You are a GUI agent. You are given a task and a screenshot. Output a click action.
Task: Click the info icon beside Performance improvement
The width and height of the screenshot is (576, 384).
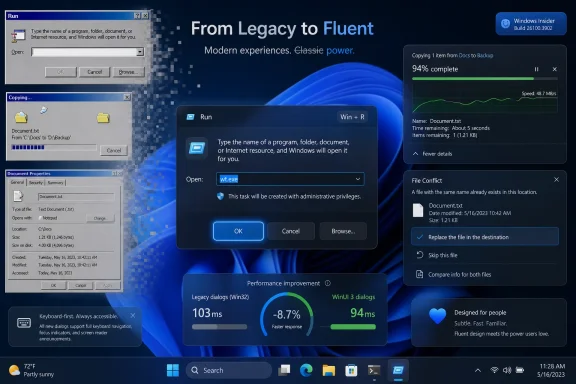pyautogui.click(x=328, y=283)
